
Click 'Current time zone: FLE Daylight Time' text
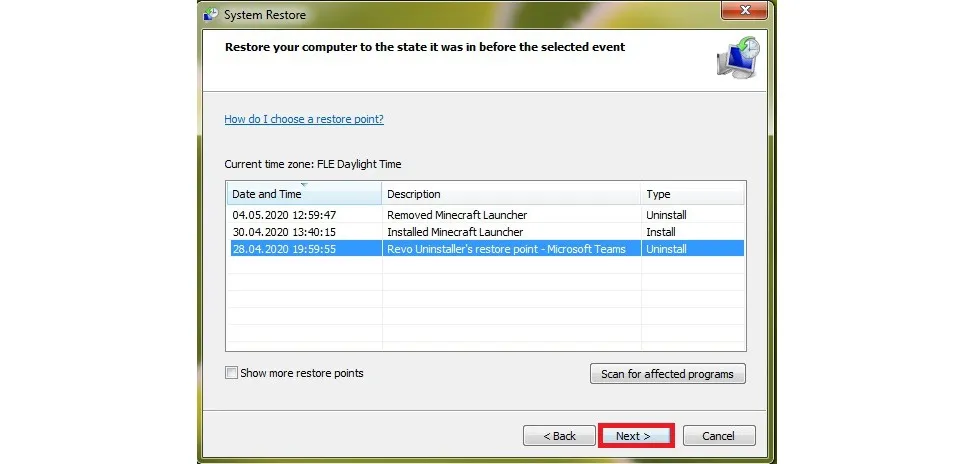[313, 165]
